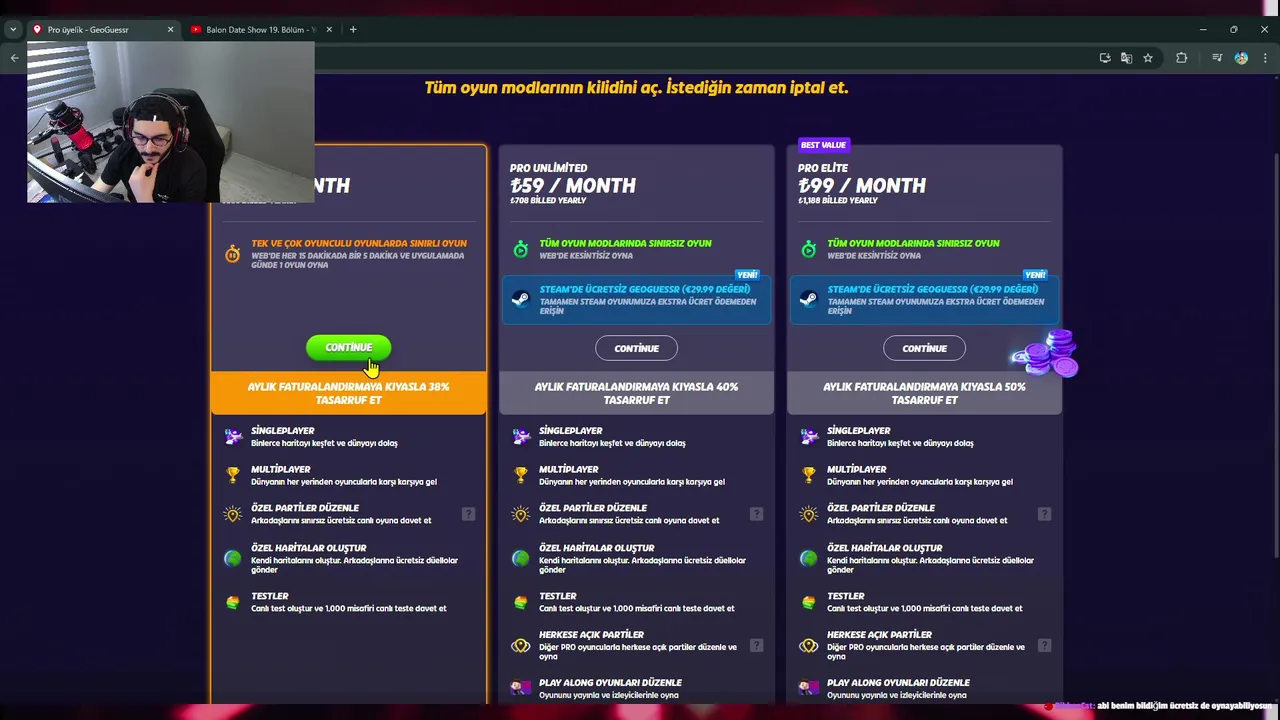The image size is (1280, 720).
Task: Click the Özel Haritalar globe icon in first plan
Action: tap(233, 558)
